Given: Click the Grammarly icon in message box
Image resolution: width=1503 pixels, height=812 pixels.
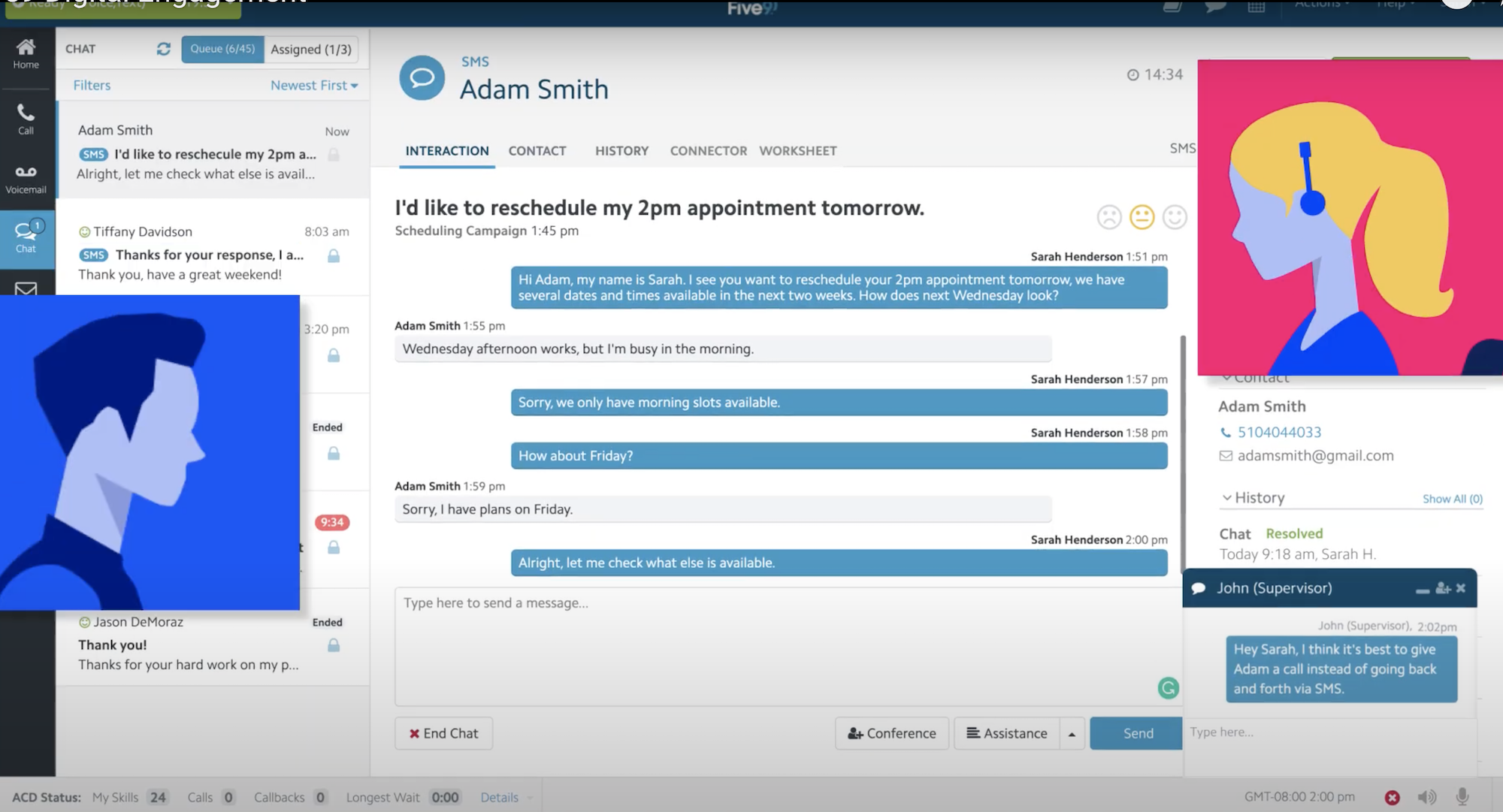Looking at the screenshot, I should [1168, 688].
